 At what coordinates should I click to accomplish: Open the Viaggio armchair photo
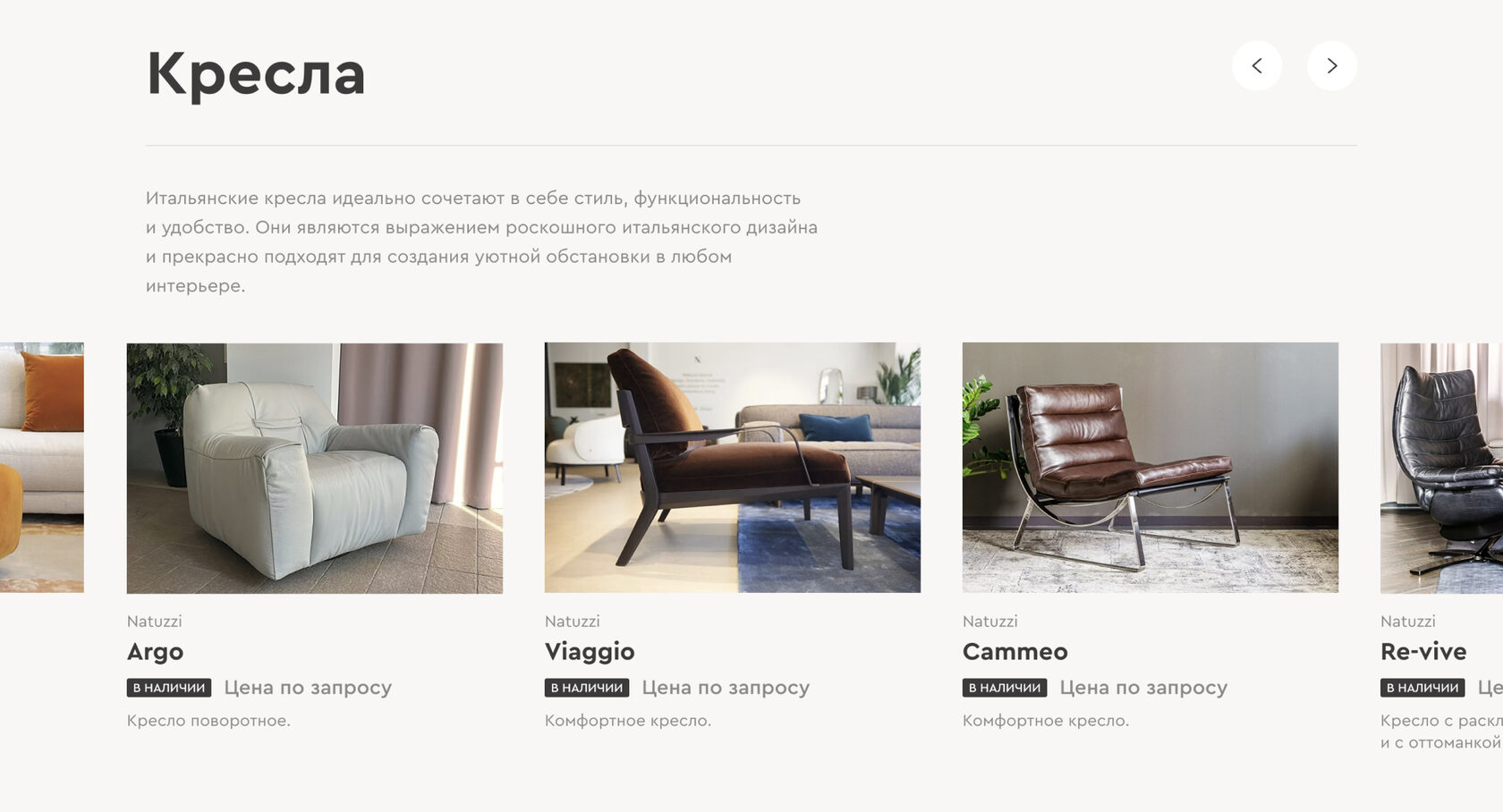[733, 468]
